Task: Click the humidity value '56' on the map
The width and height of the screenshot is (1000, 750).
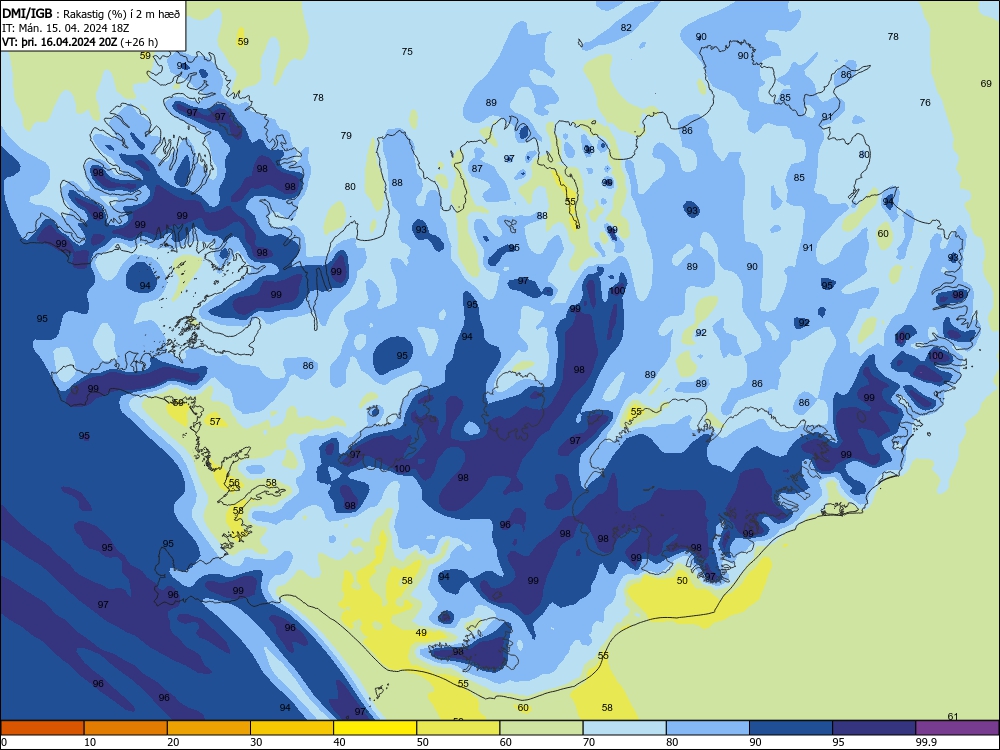Action: [234, 483]
